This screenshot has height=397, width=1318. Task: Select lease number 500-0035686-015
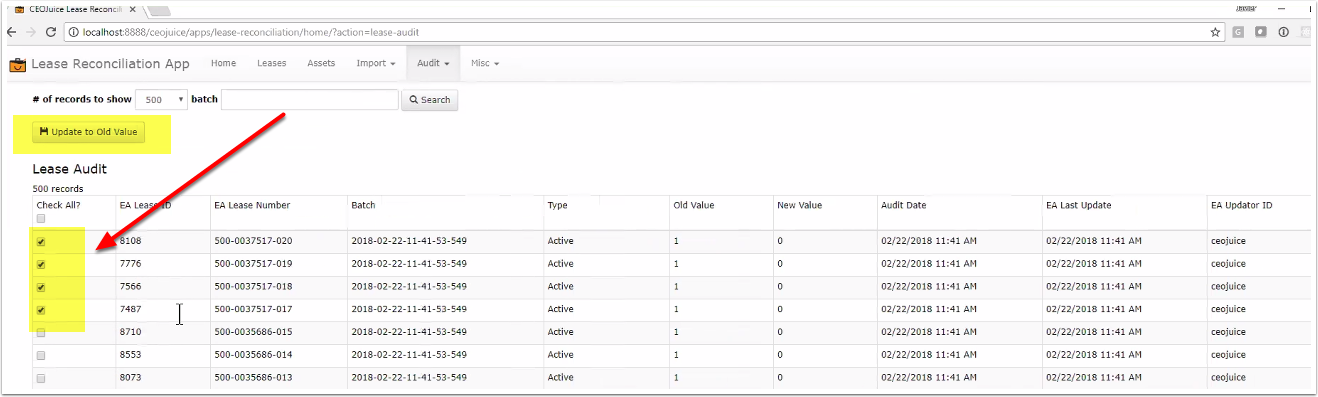pyautogui.click(x=253, y=332)
